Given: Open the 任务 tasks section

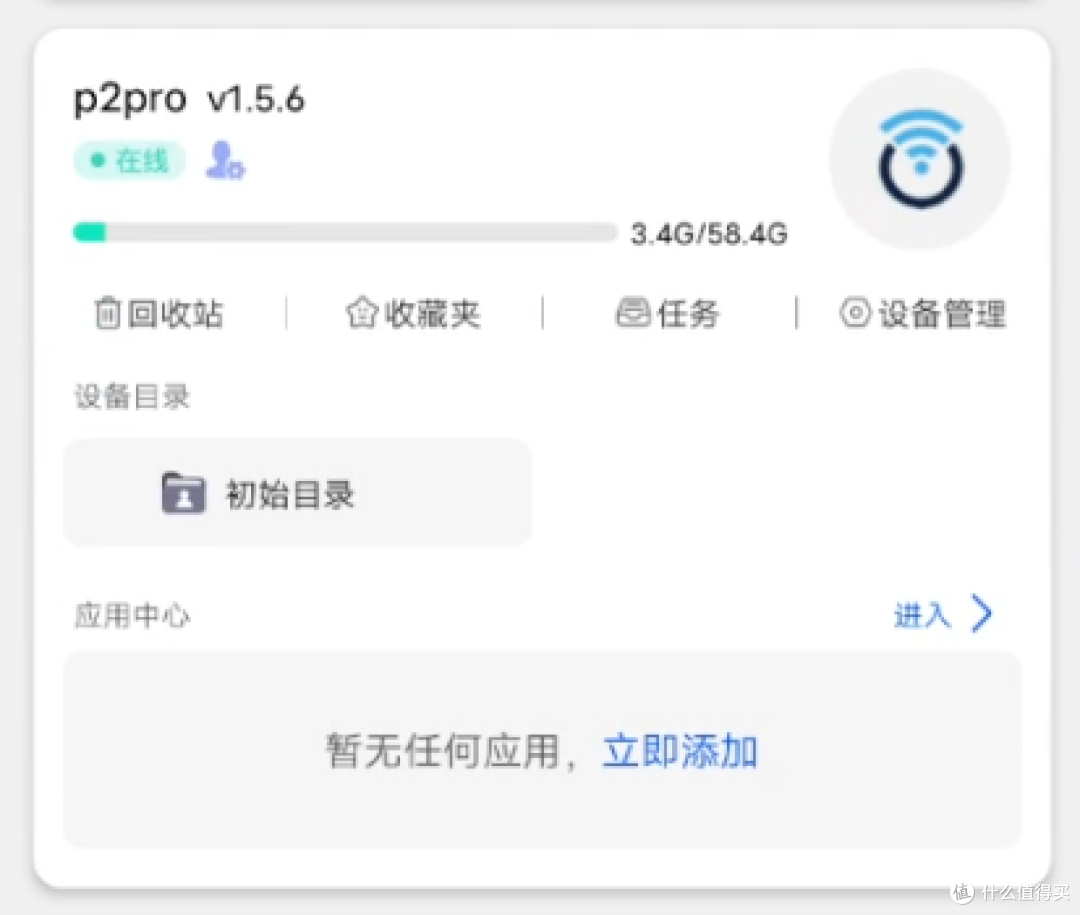Looking at the screenshot, I should coord(667,313).
